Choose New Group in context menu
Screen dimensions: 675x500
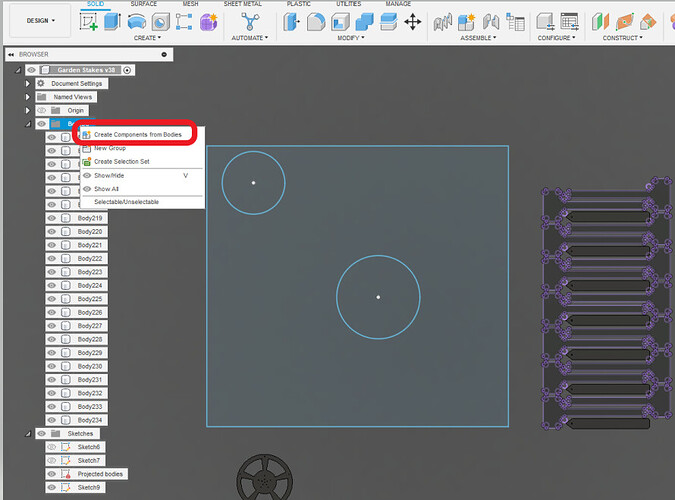point(110,148)
